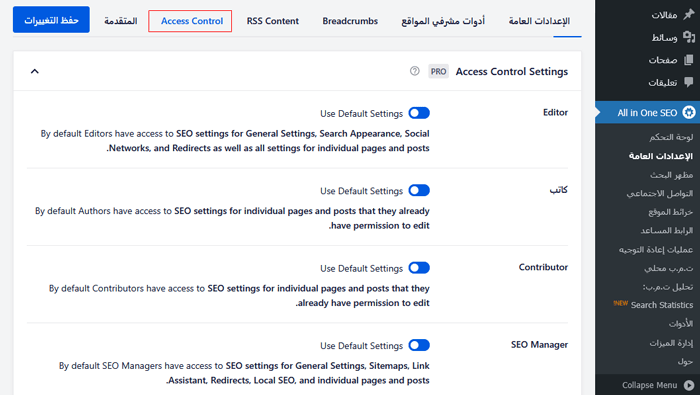Click the حفظ التغييرات save button
Viewport: 700px width, 395px height.
click(x=51, y=20)
